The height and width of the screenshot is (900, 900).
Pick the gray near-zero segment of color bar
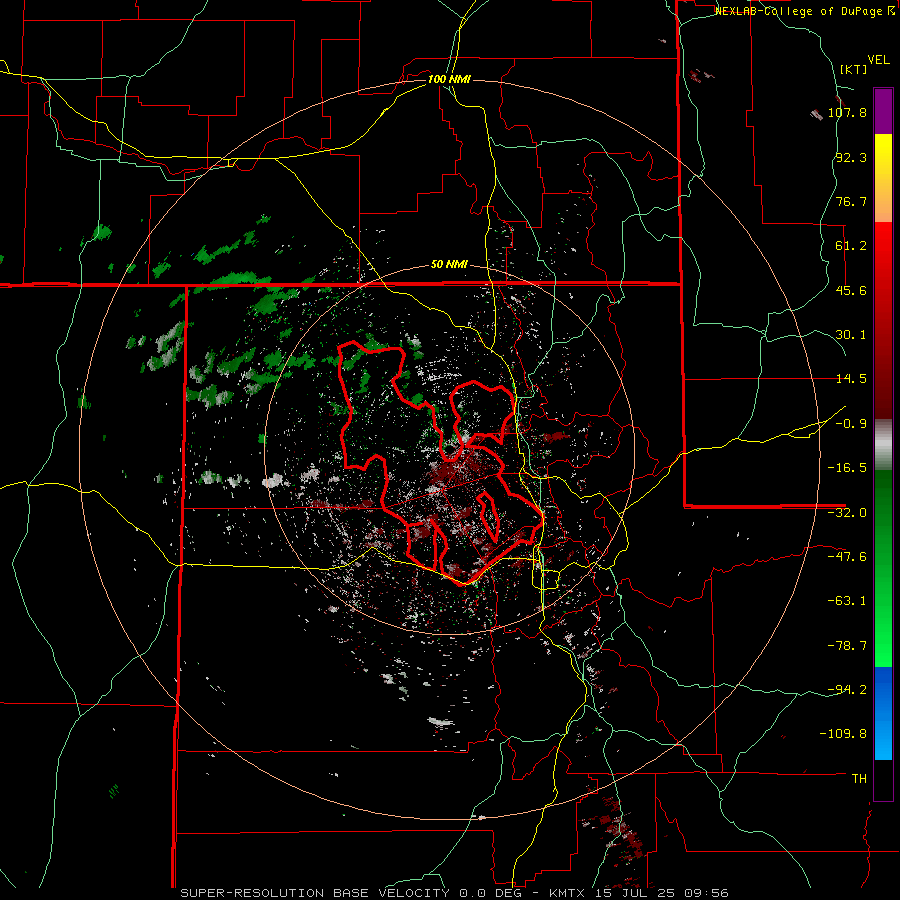883,444
